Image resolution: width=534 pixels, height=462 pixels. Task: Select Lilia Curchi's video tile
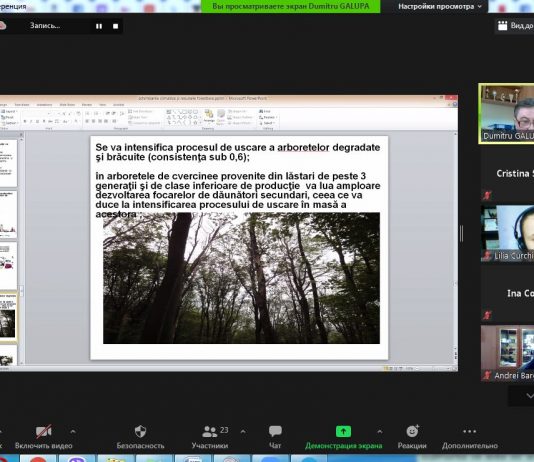tap(507, 233)
